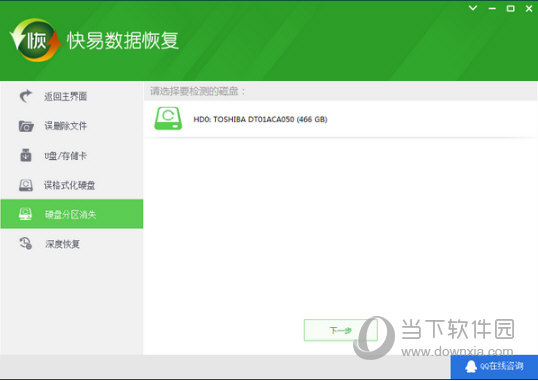
Task: Select the green TOSHIBA hard disk icon
Action: pyautogui.click(x=168, y=118)
